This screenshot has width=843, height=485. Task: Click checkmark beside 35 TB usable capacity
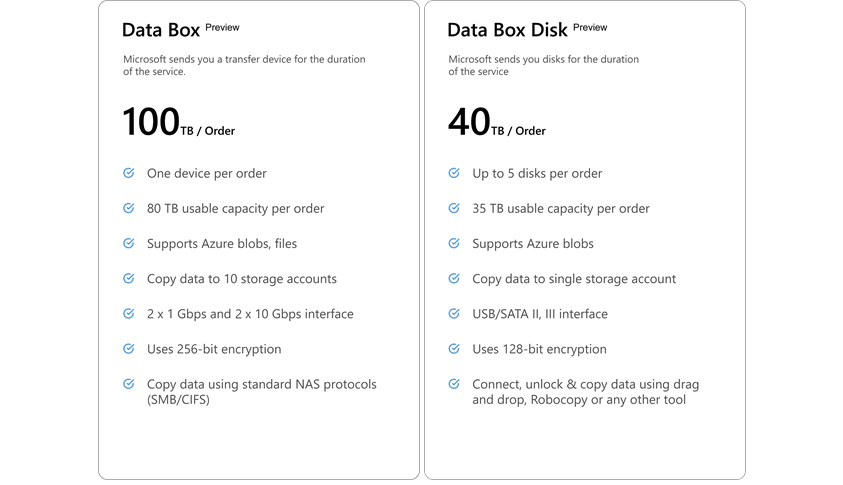[x=454, y=208]
